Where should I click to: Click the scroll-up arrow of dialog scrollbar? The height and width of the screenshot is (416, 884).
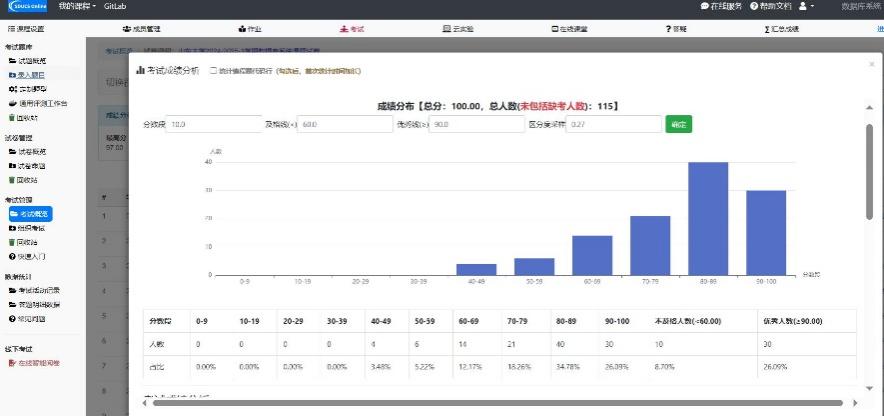868,107
